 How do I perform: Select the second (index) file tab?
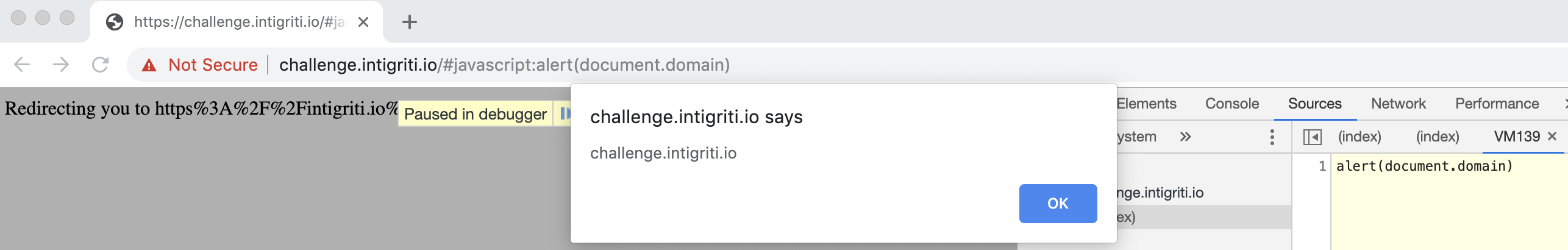1438,137
